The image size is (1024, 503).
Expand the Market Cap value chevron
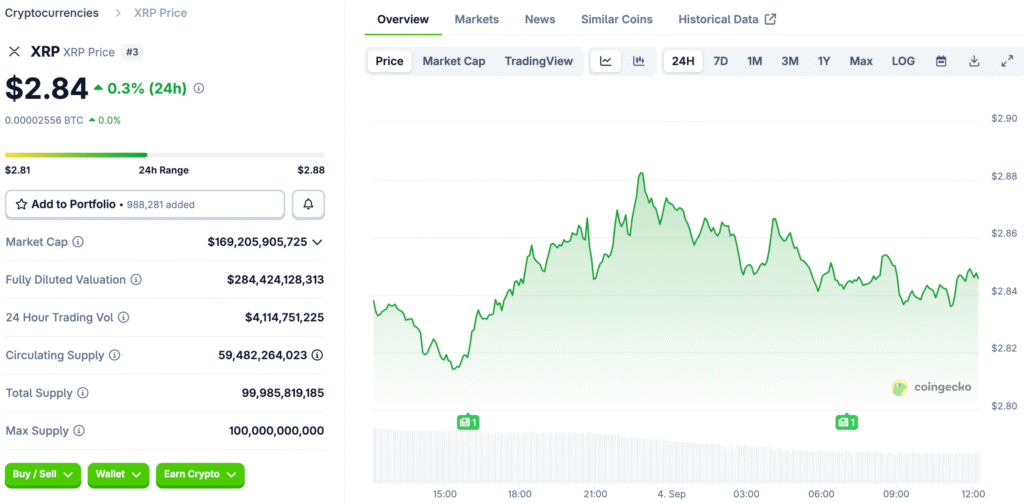[x=317, y=242]
